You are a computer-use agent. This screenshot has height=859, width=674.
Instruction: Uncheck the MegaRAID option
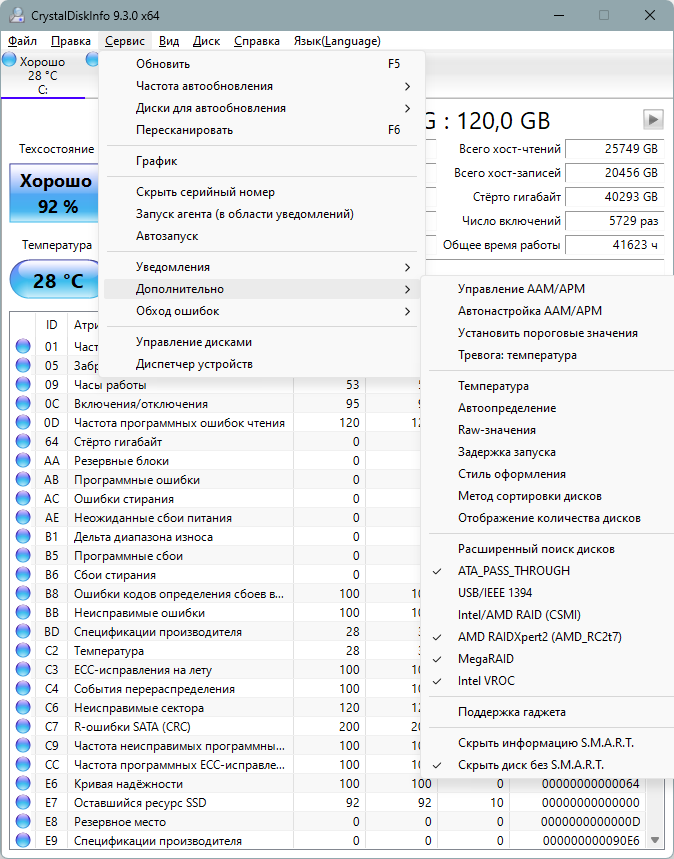[547, 658]
